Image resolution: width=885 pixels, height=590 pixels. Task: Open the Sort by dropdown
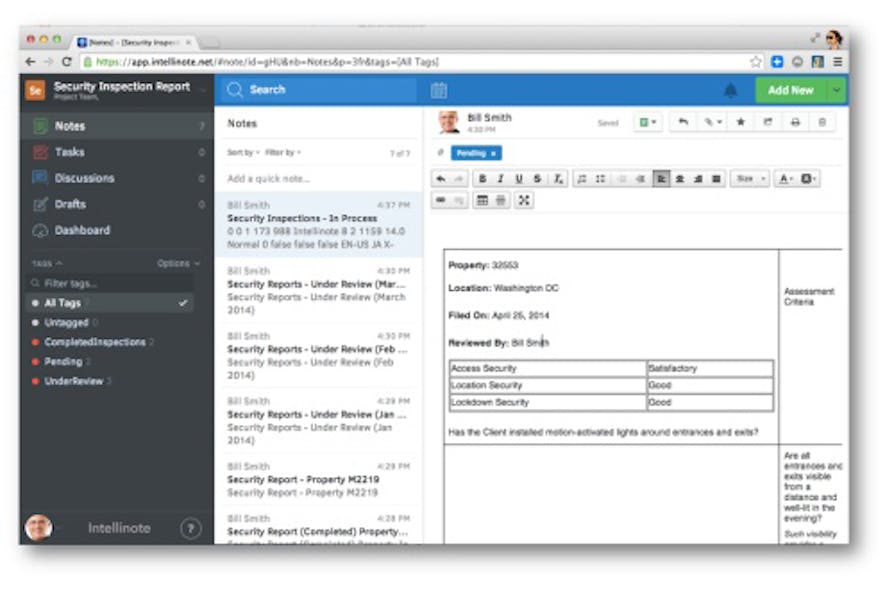[x=243, y=152]
